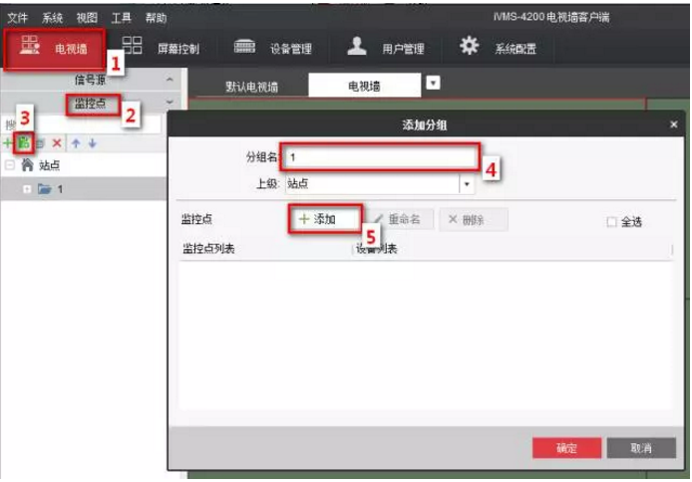Click the blue move-up arrow icon
The image size is (692, 482).
click(75, 144)
